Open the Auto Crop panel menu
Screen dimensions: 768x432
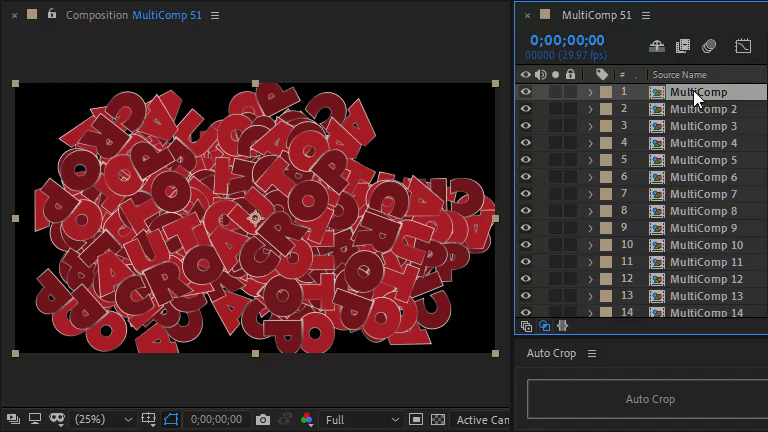[x=592, y=353]
